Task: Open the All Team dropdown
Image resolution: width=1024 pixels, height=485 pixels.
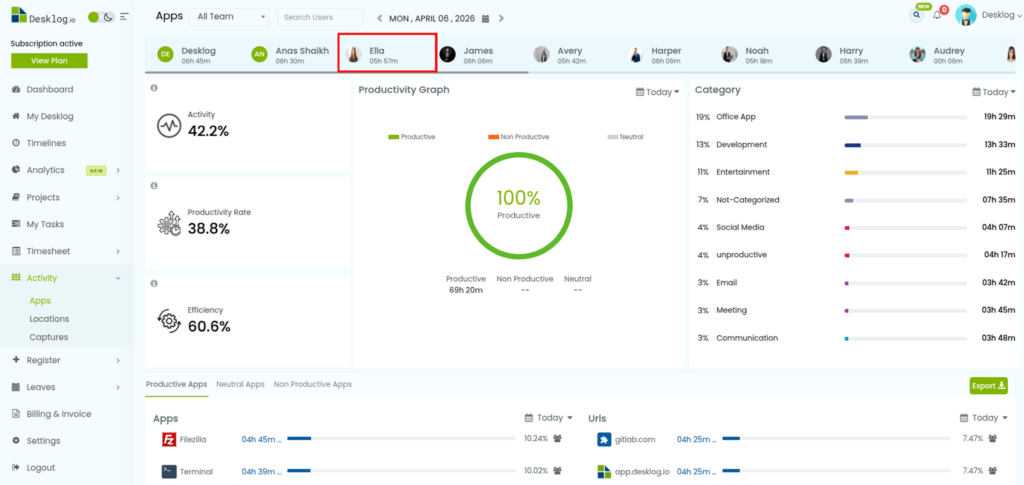Action: click(x=231, y=17)
